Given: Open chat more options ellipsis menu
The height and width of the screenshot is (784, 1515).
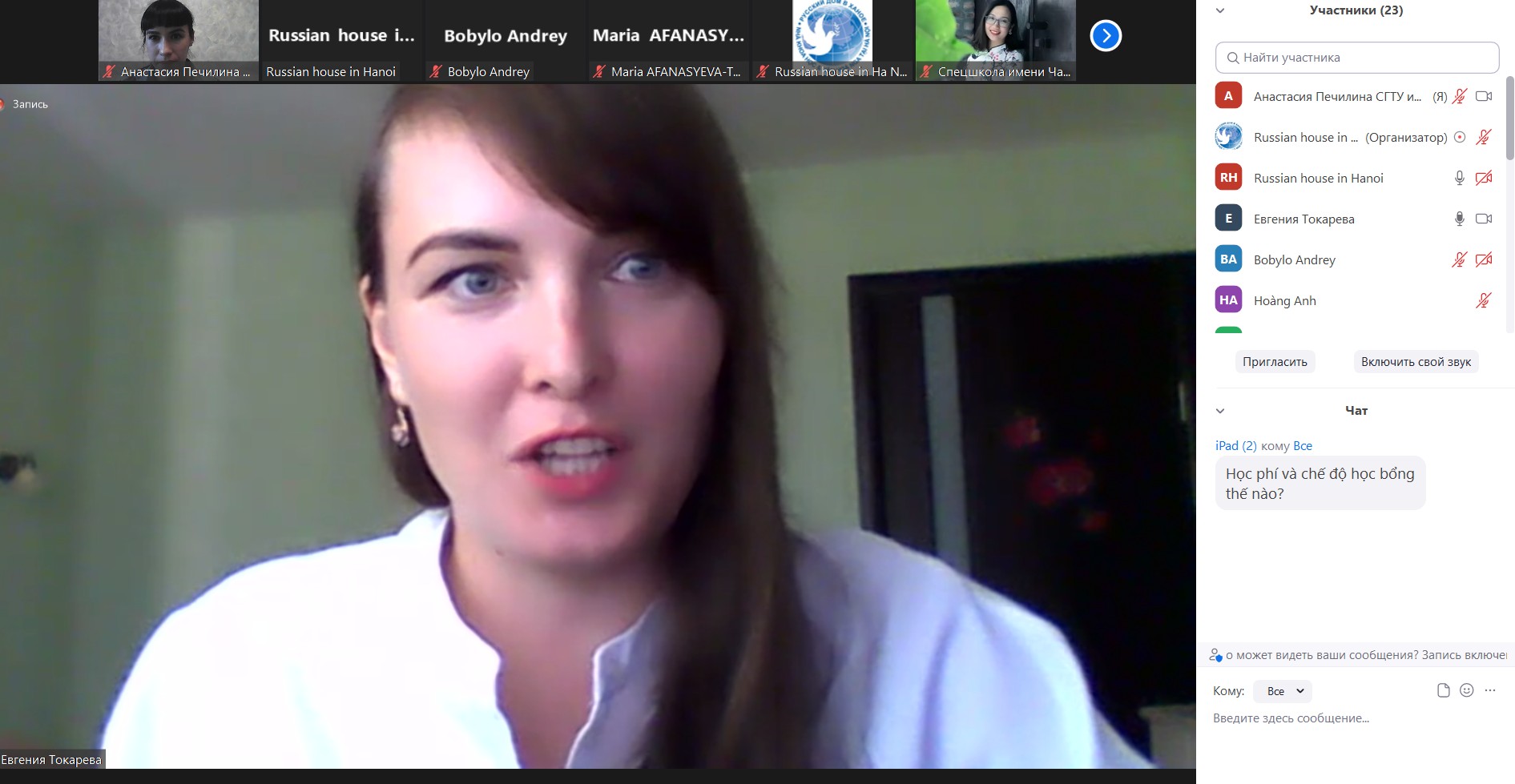Looking at the screenshot, I should coord(1489,690).
